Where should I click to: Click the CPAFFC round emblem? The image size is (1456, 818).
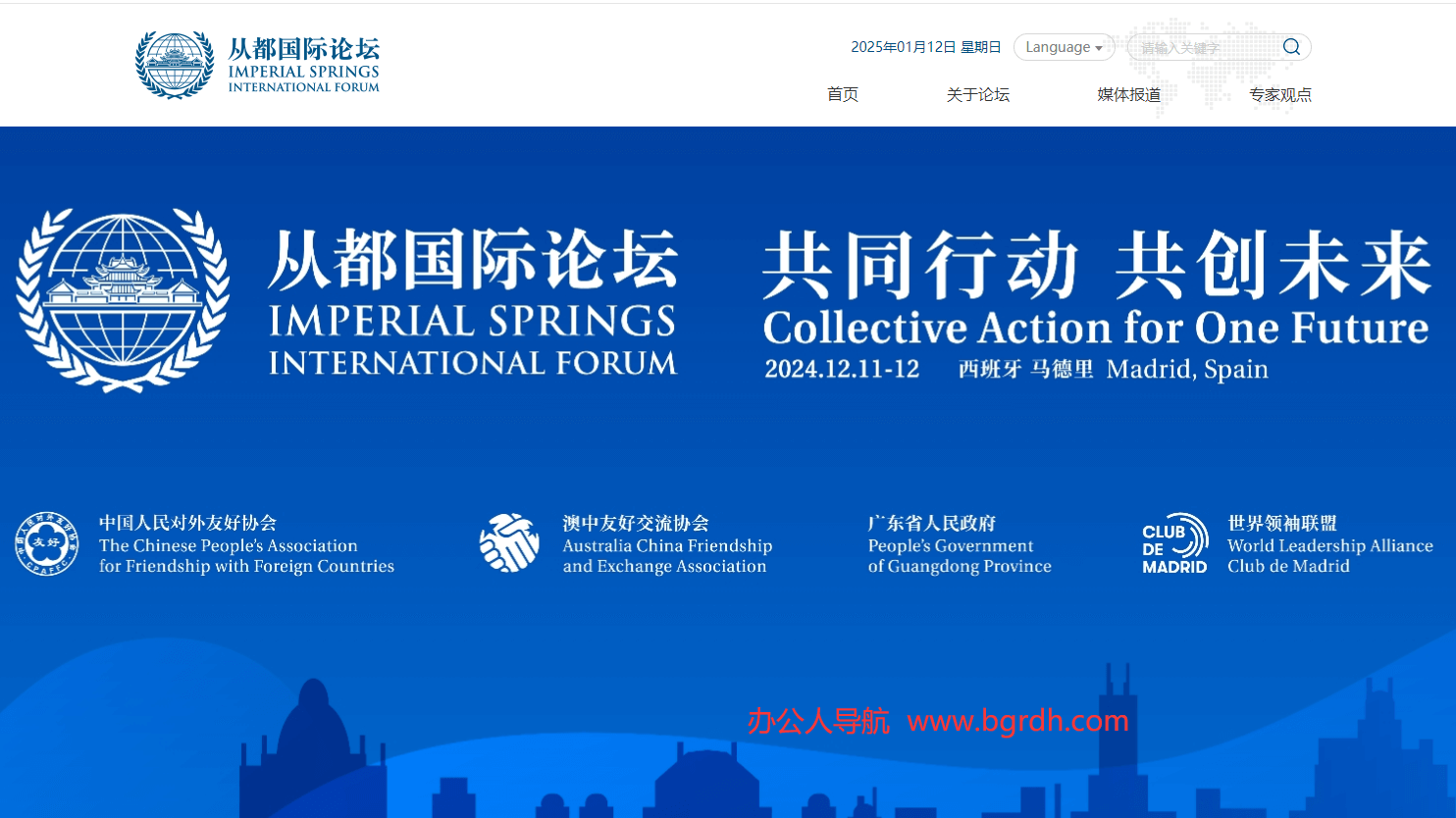[x=46, y=543]
